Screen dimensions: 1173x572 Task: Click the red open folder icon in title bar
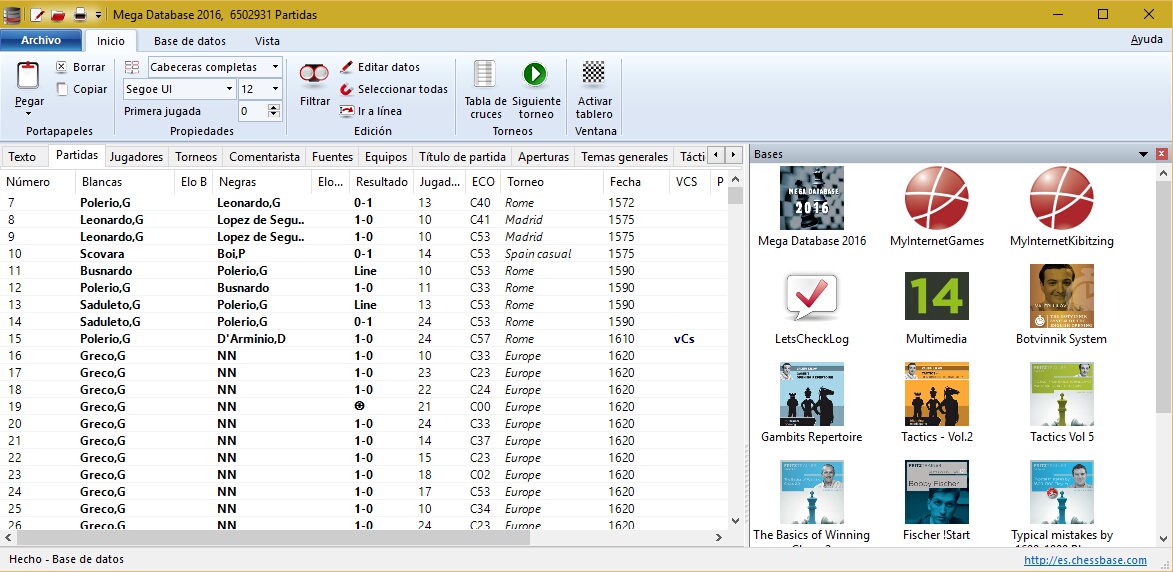coord(58,14)
